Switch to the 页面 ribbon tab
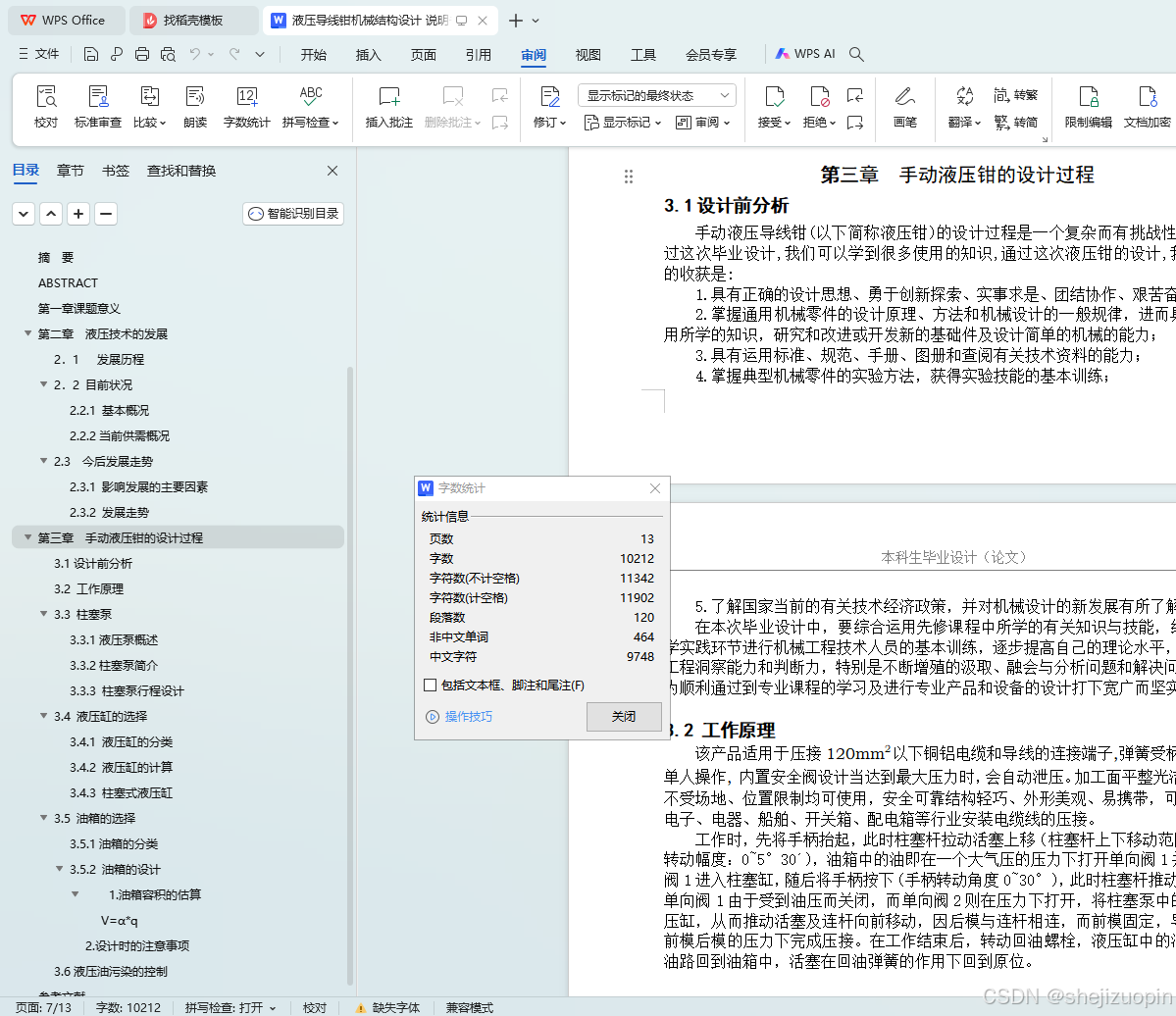The width and height of the screenshot is (1176, 1016). [424, 55]
